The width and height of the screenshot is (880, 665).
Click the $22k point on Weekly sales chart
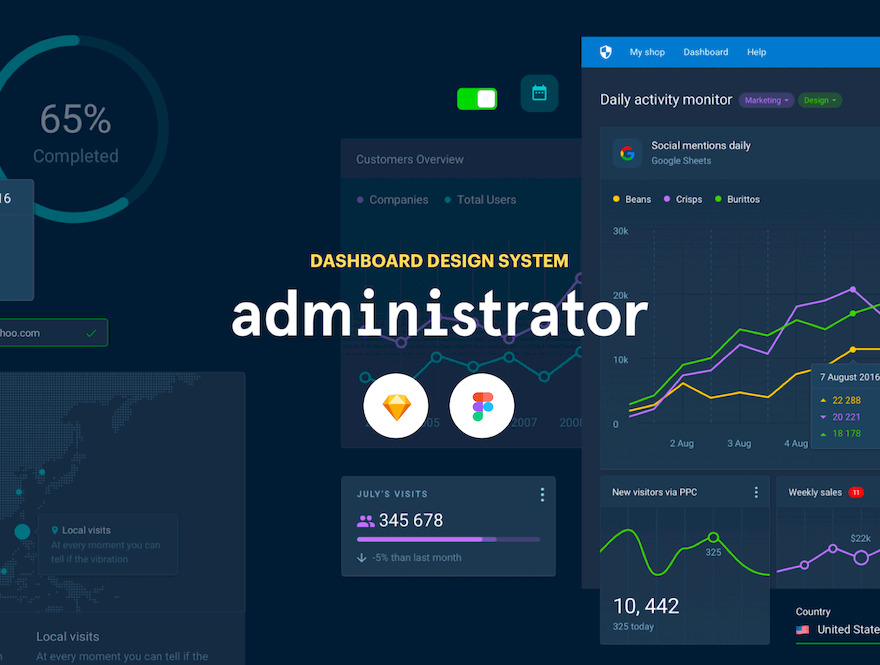861,557
